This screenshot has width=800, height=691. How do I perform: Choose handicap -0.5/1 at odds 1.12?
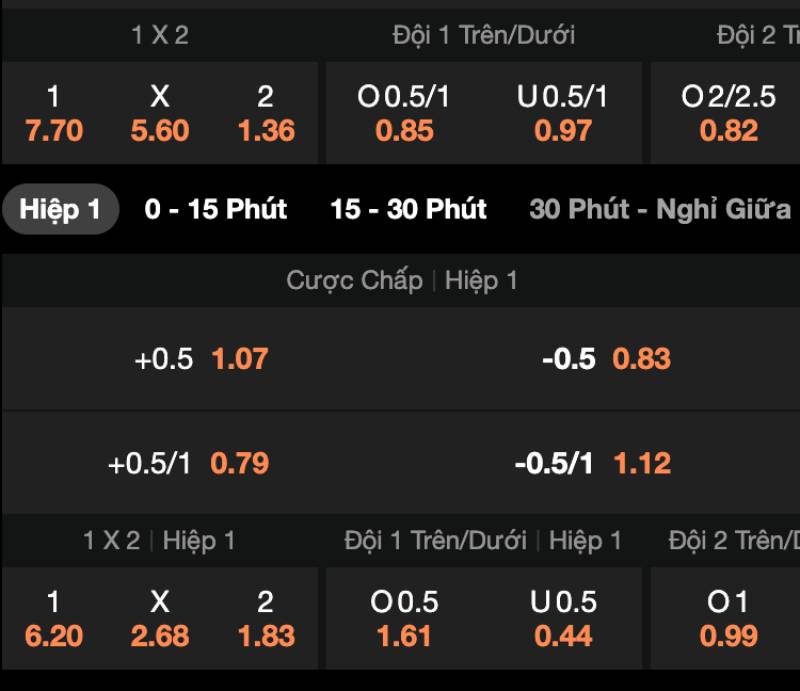point(593,463)
